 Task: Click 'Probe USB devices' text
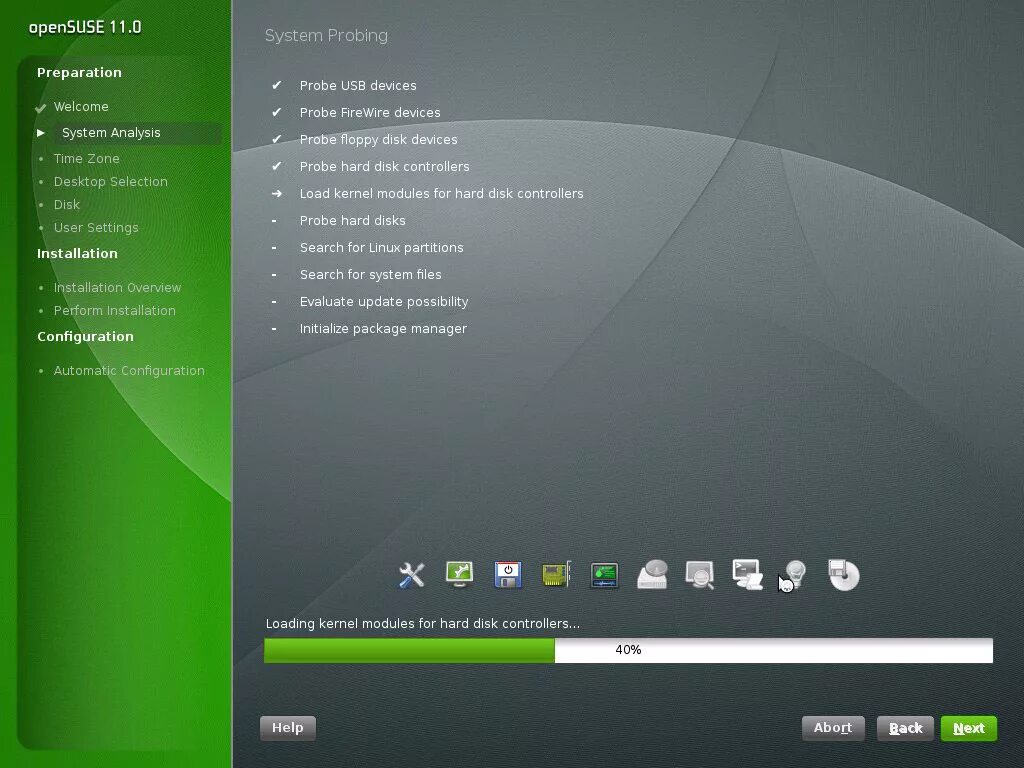point(358,86)
